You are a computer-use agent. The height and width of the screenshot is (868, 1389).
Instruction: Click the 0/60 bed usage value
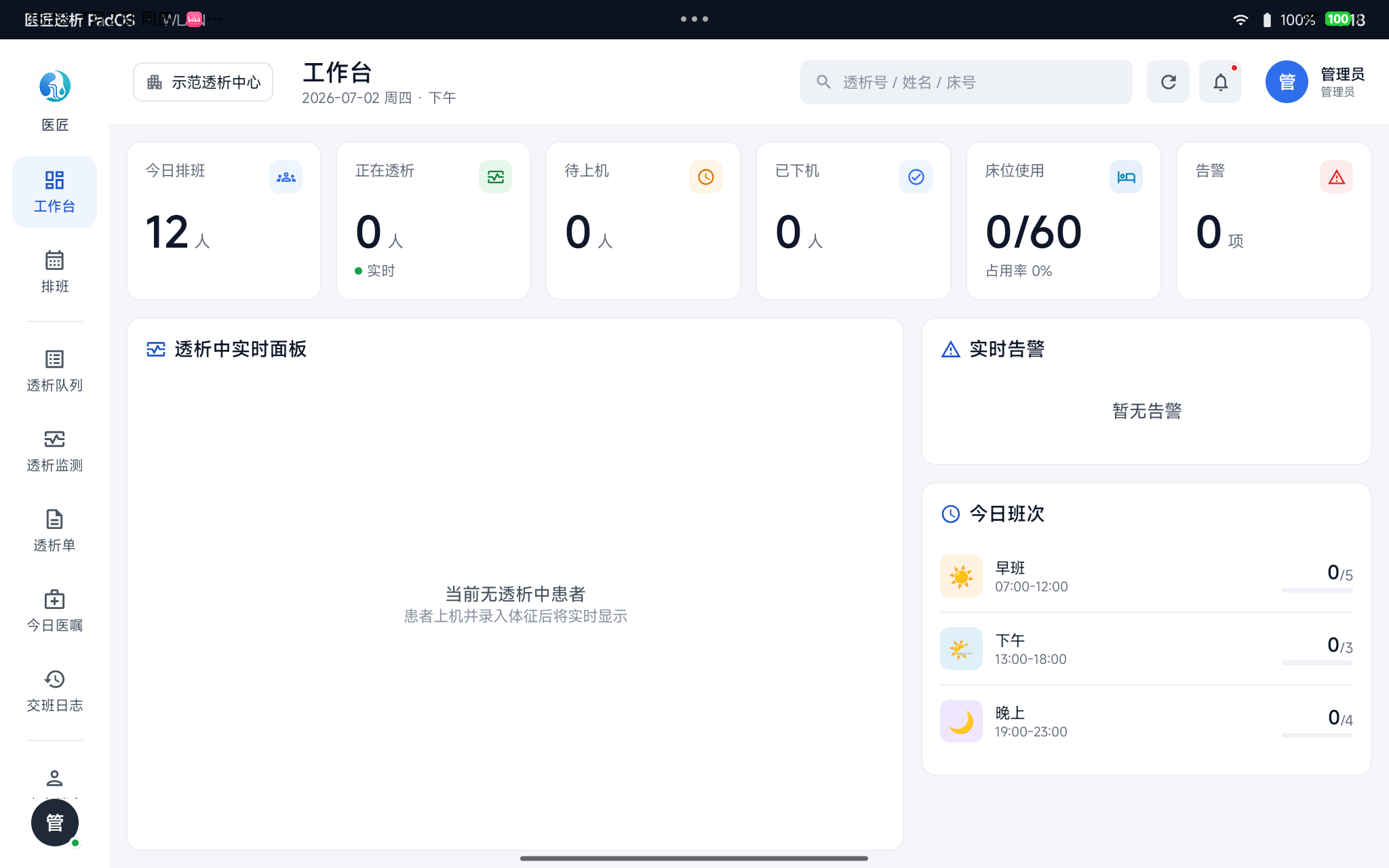click(x=1034, y=232)
